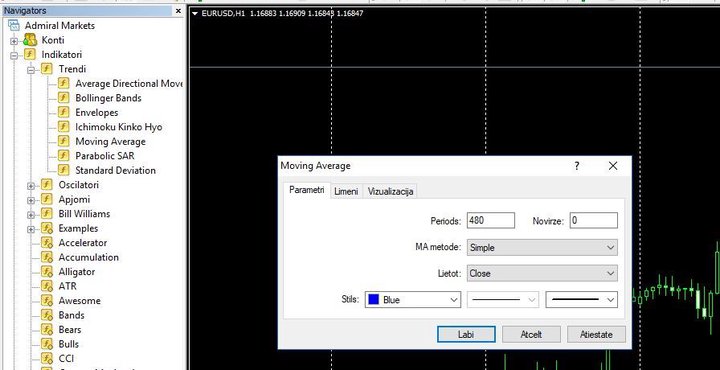Click the Ichimoku Kinko Hyo icon
The width and height of the screenshot is (720, 370).
63,127
